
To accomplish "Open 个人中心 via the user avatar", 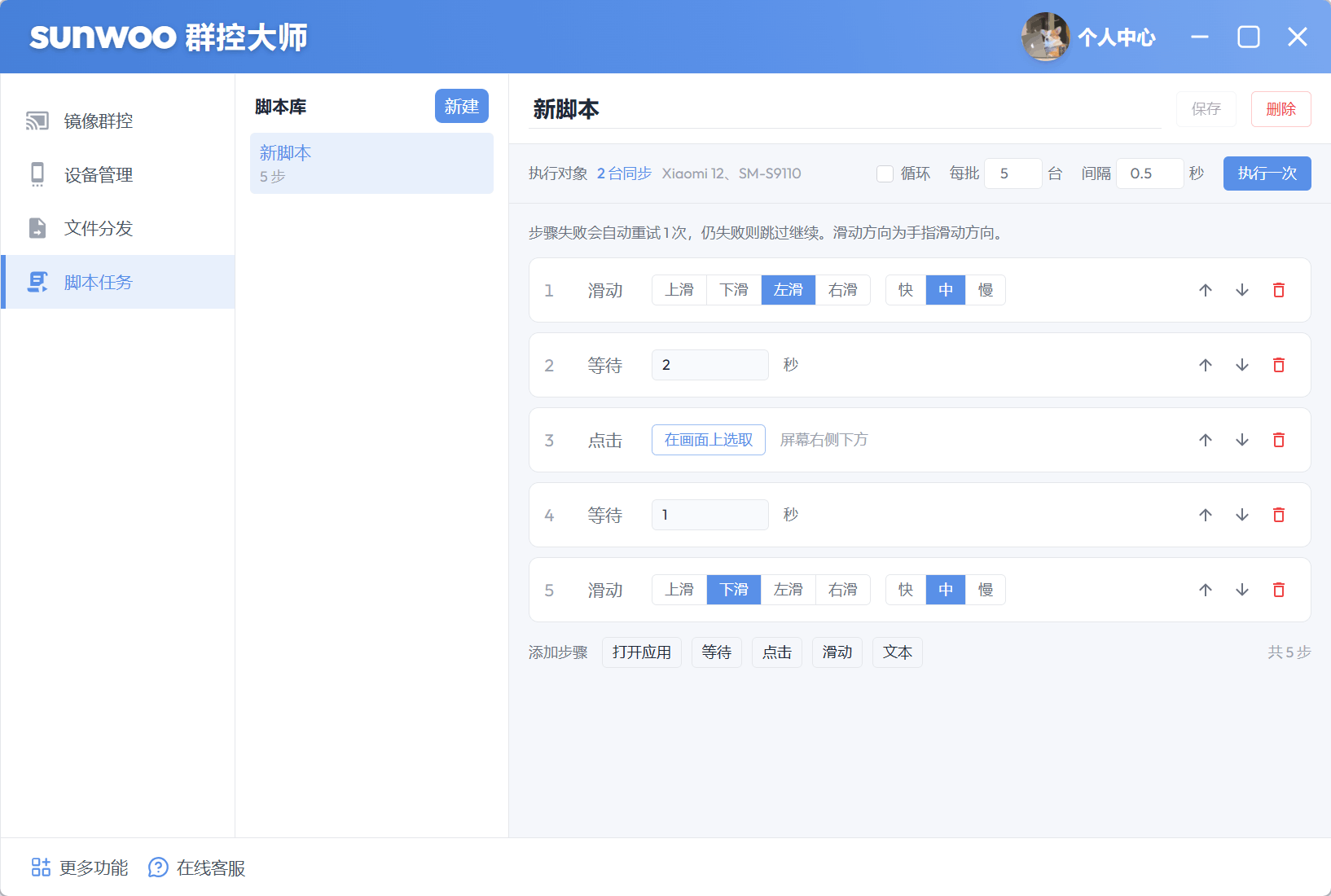I will point(1046,37).
